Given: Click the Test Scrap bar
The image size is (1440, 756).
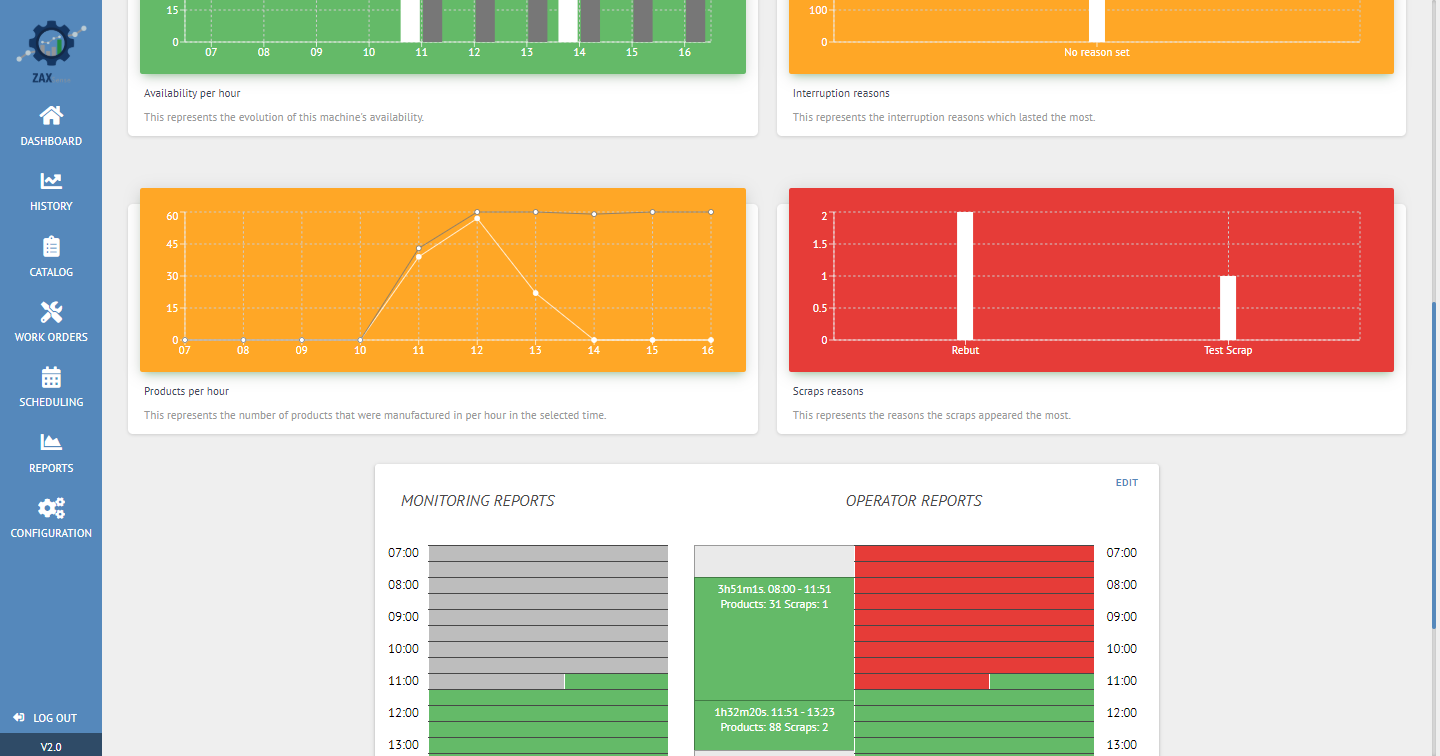Looking at the screenshot, I should (x=1228, y=308).
